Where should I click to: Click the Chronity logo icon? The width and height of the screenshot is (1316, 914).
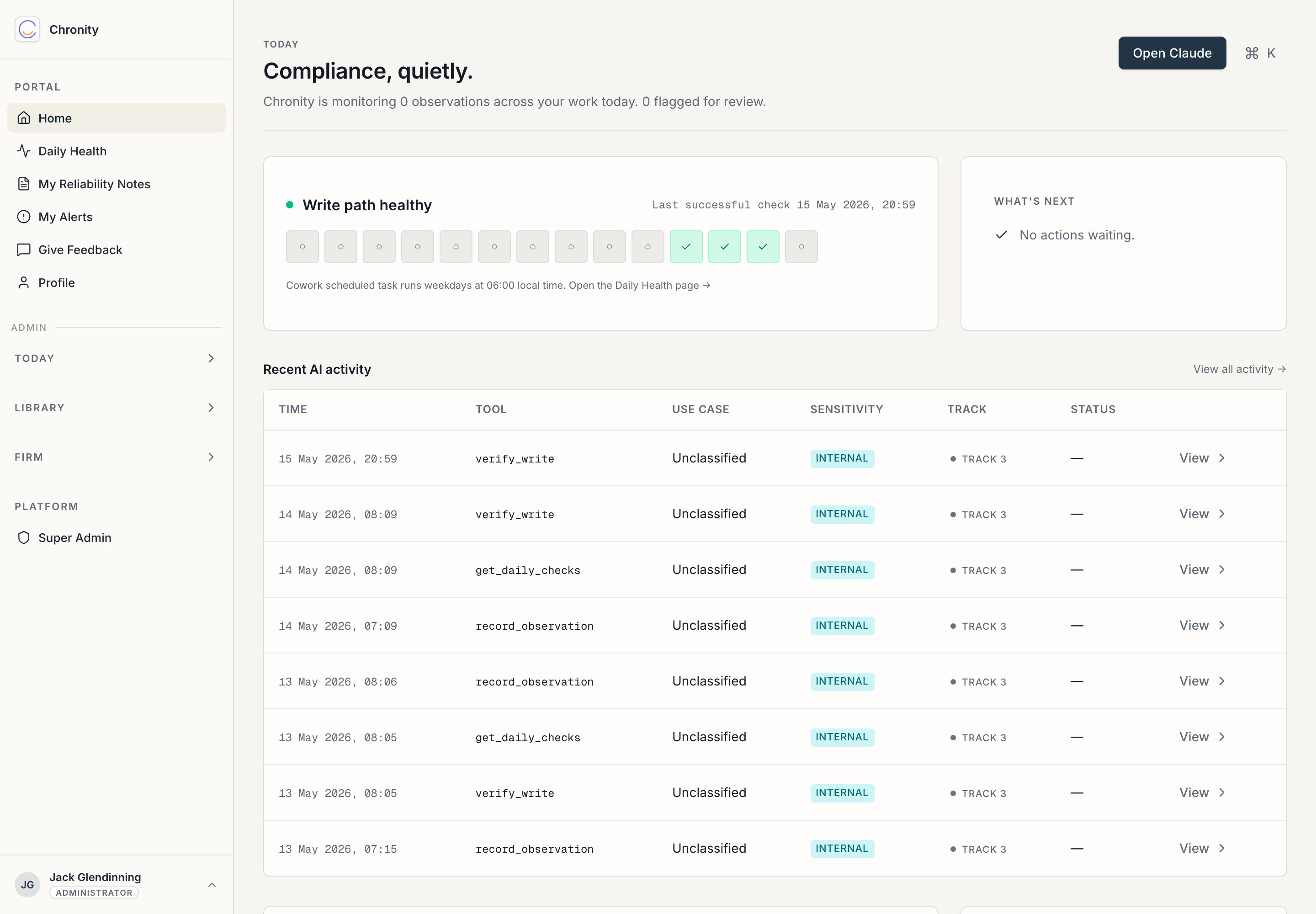[27, 29]
